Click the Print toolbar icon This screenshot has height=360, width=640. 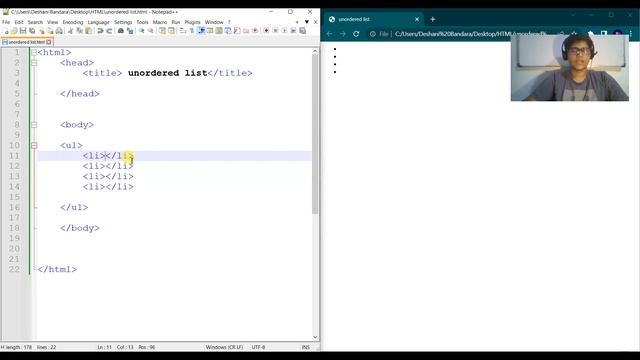pyautogui.click(x=59, y=31)
